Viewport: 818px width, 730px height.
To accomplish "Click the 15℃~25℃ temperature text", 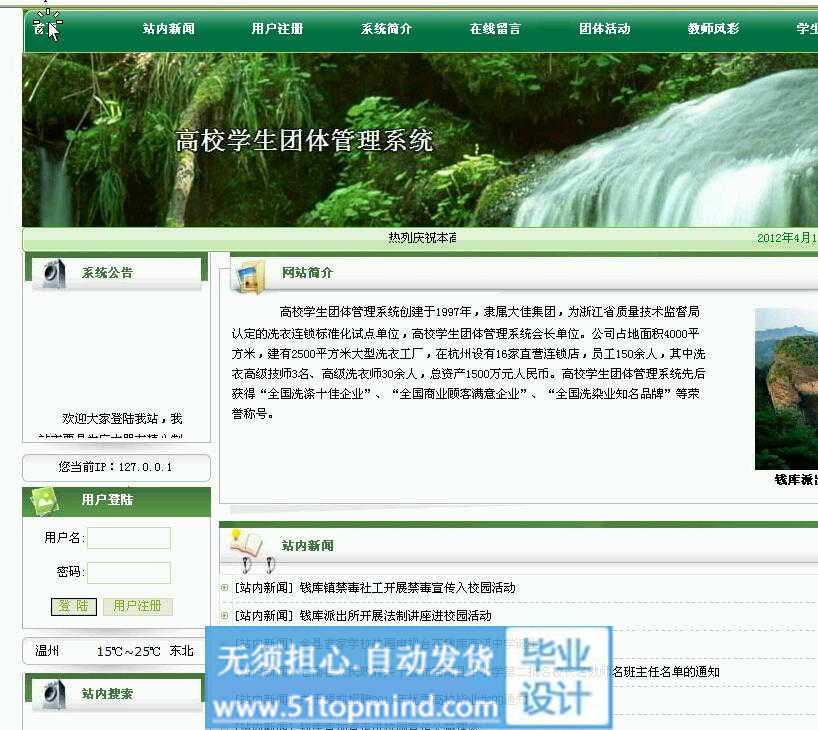I will 128,651.
